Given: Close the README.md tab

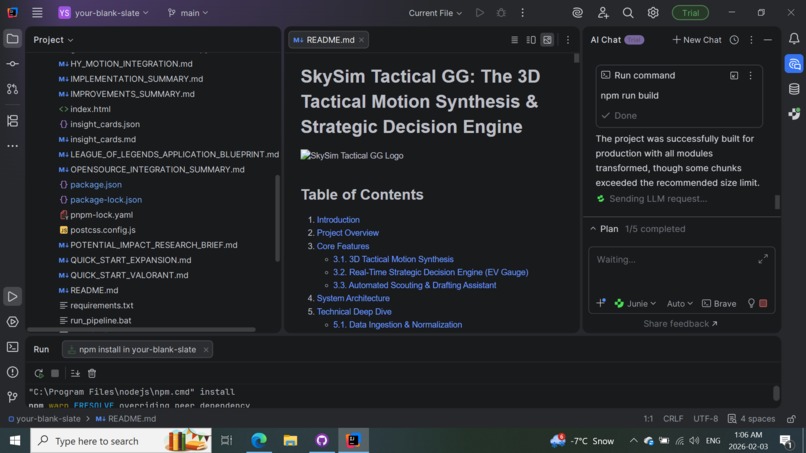Looking at the screenshot, I should (x=361, y=40).
